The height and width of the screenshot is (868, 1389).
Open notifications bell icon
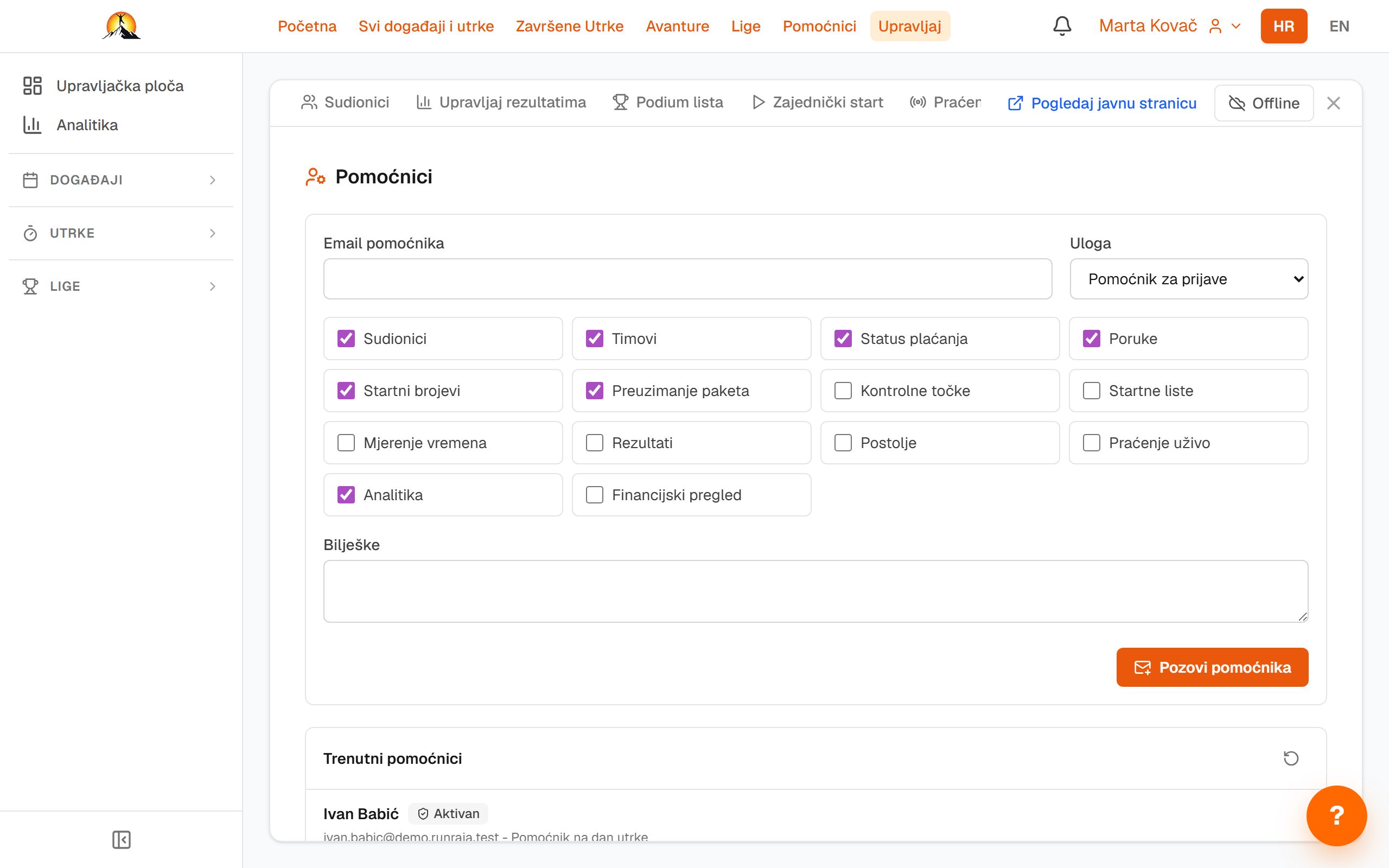(x=1062, y=26)
